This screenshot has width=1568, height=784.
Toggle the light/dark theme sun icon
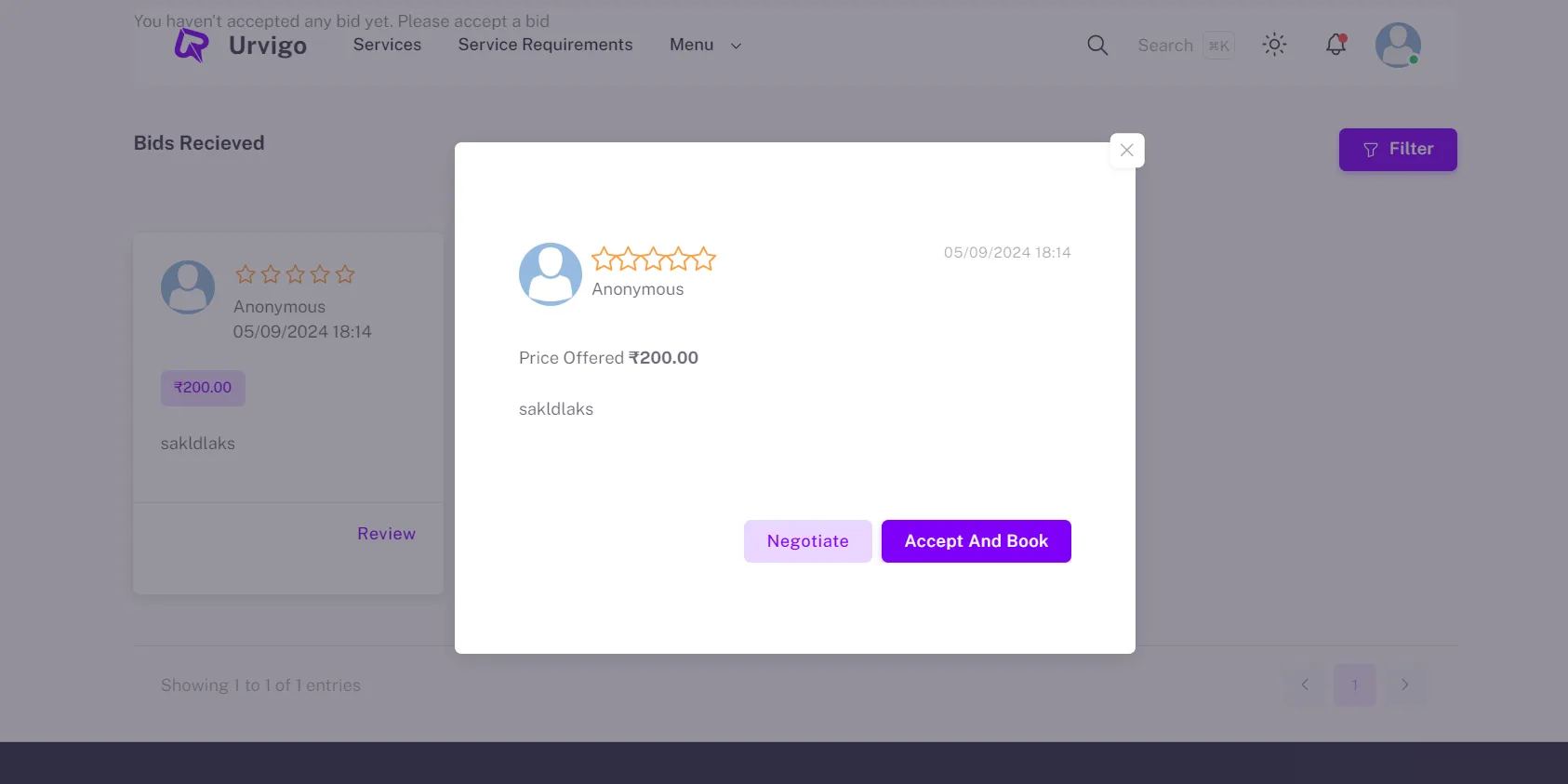coord(1274,45)
